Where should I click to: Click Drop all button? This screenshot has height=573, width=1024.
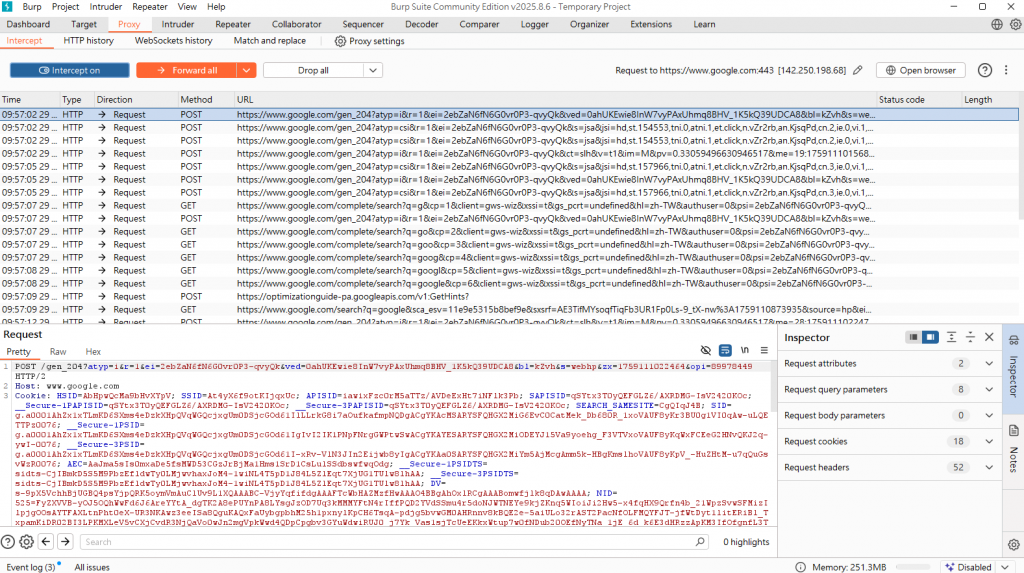pyautogui.click(x=313, y=70)
